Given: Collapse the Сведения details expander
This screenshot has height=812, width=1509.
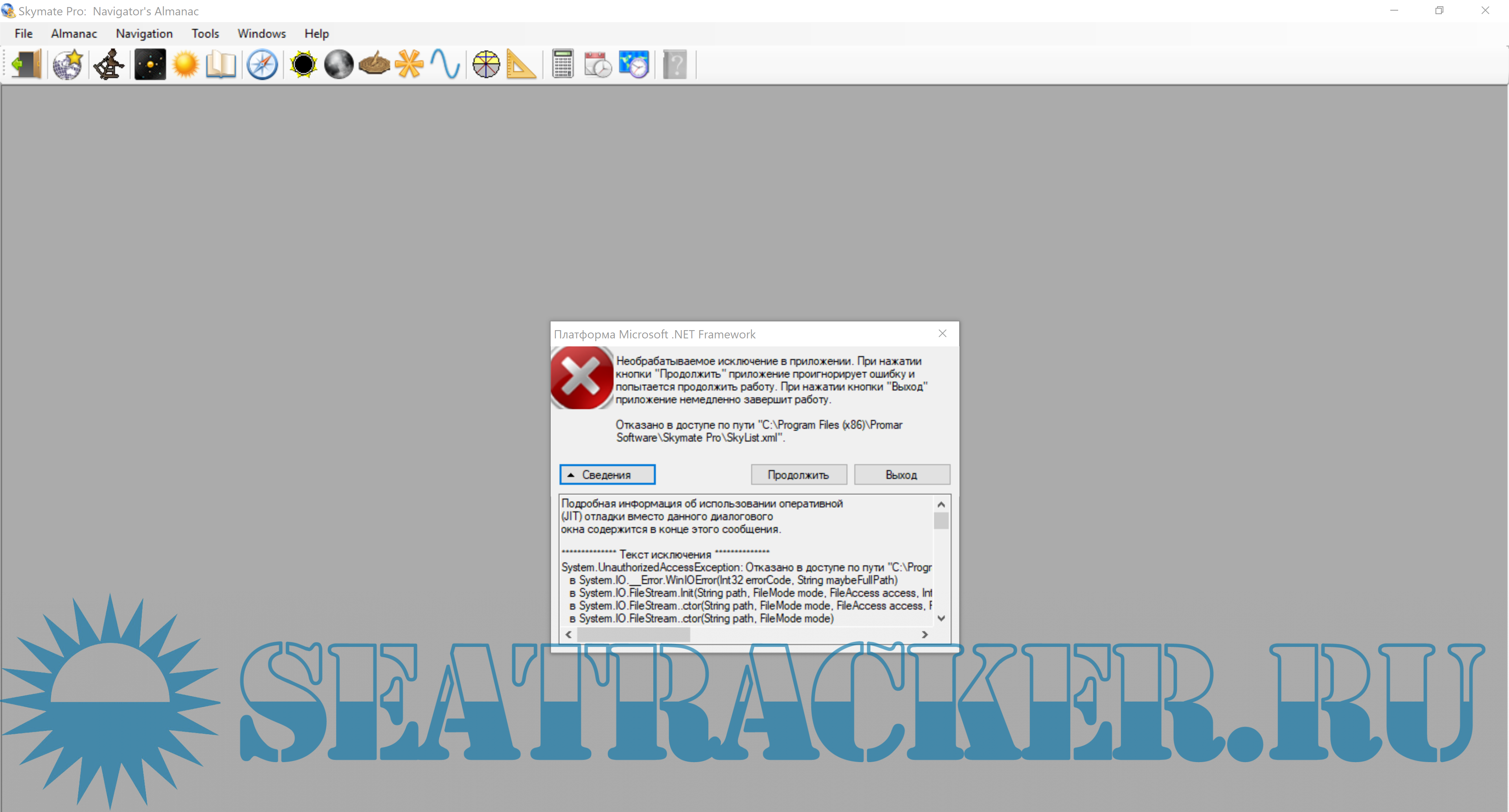Looking at the screenshot, I should (x=607, y=474).
